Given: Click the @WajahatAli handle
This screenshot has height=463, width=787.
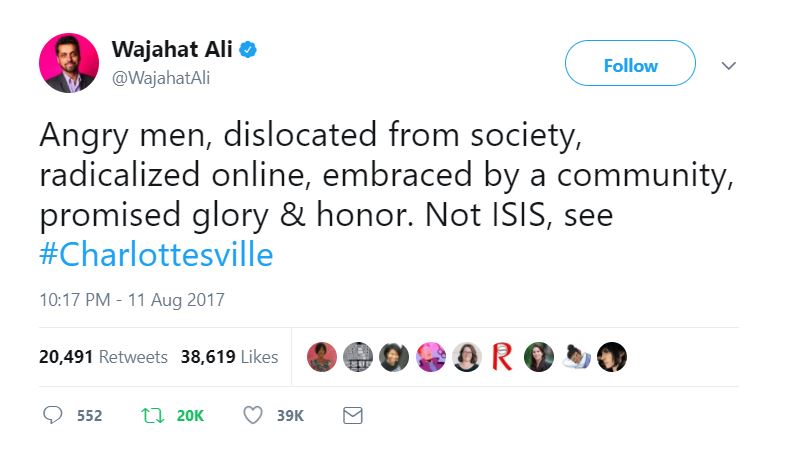Looking at the screenshot, I should pos(161,77).
